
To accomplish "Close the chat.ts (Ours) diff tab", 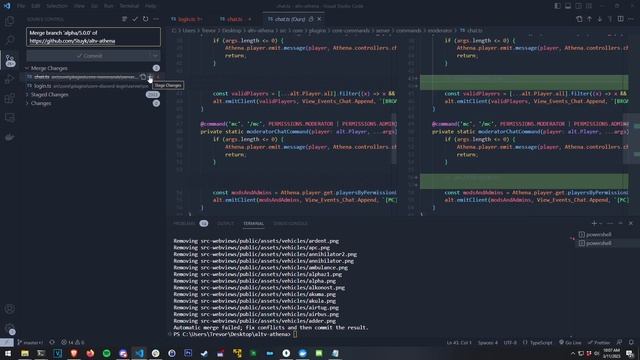I will click(x=319, y=19).
